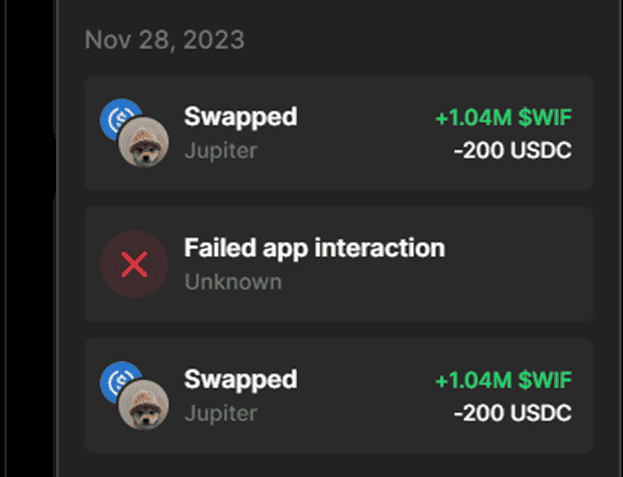Click empty space right of Failed app interaction
The width and height of the screenshot is (623, 477).
(x=520, y=265)
